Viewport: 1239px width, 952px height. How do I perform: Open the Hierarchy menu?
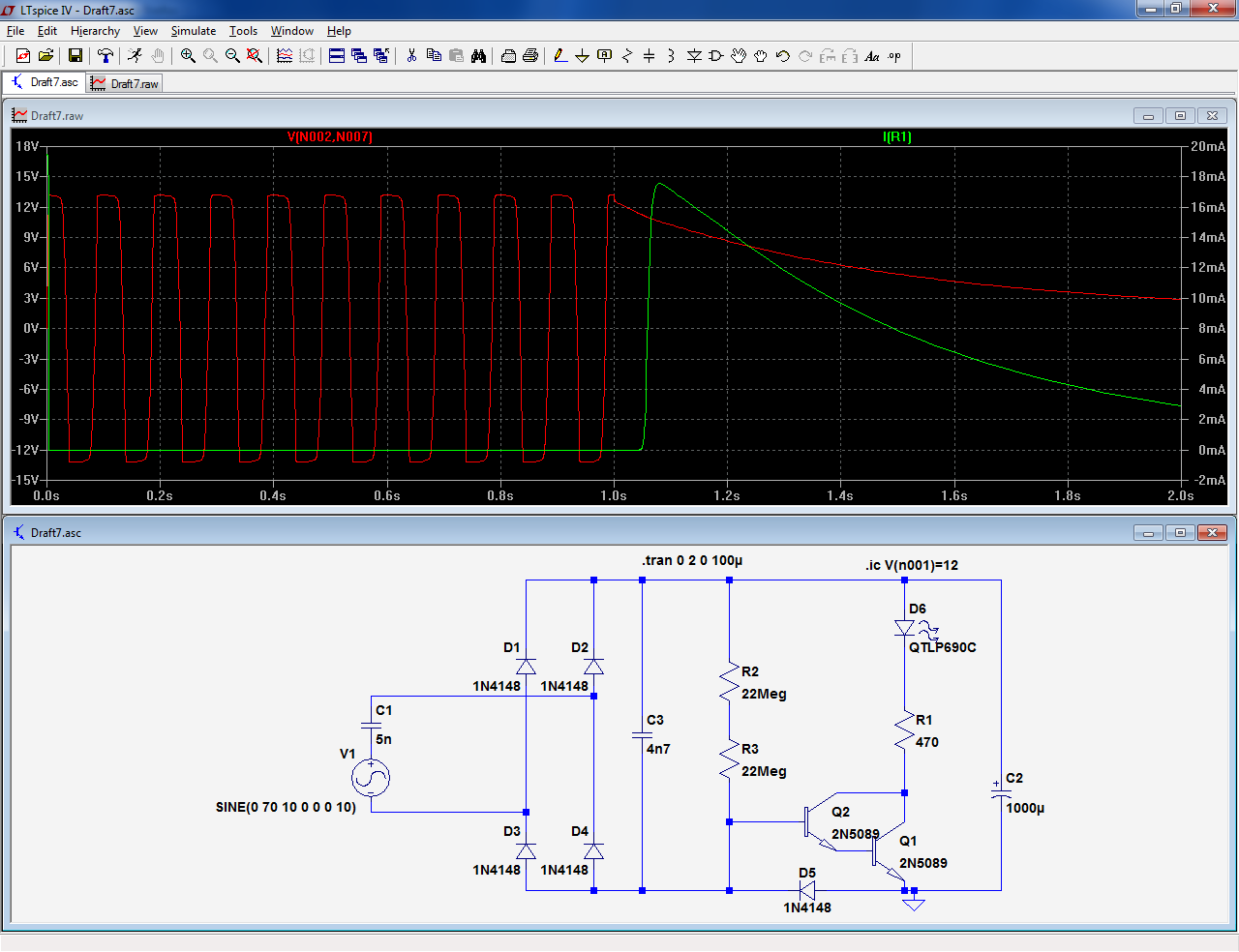[x=95, y=31]
